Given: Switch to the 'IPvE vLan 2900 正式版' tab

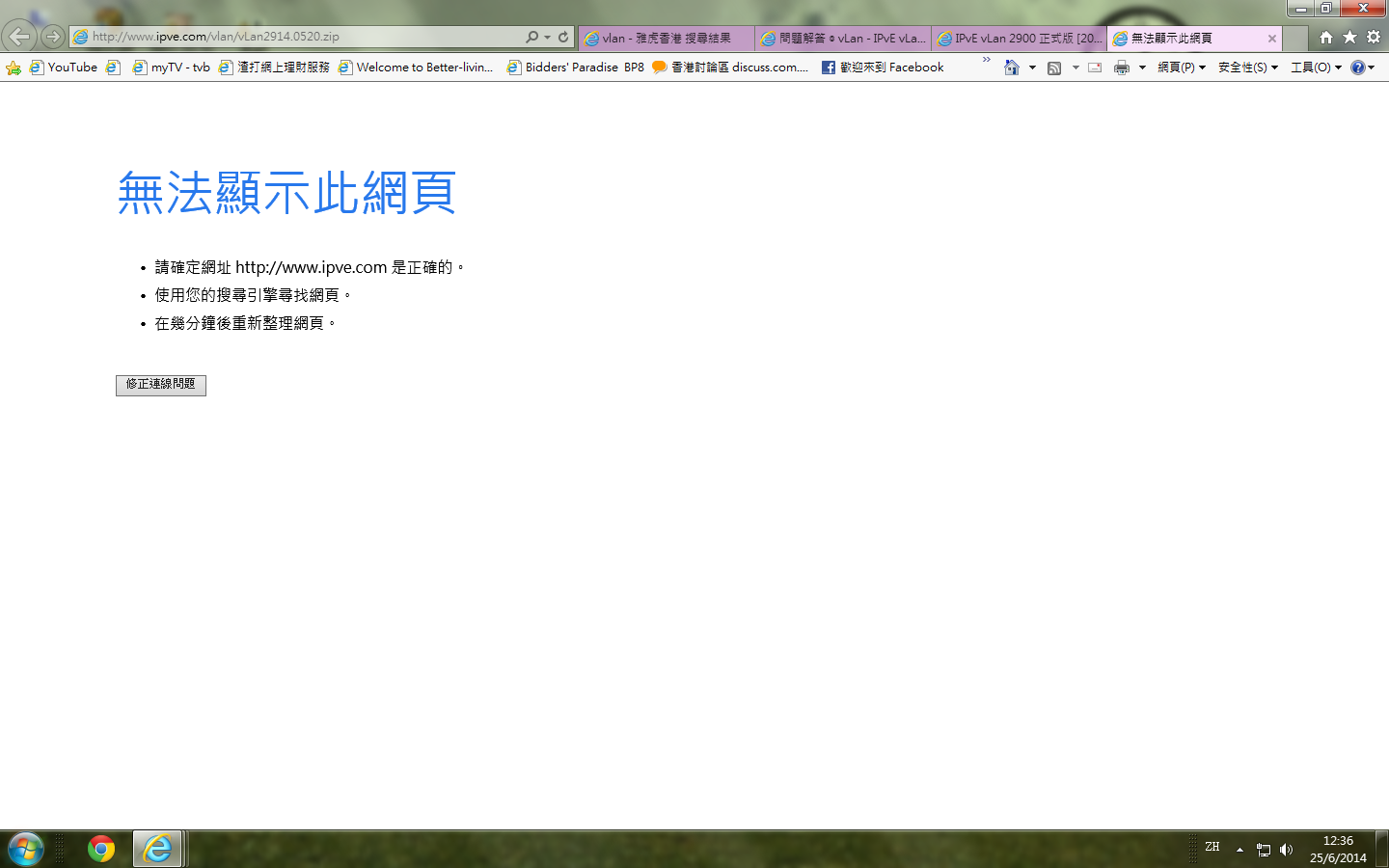Looking at the screenshot, I should pyautogui.click(x=1020, y=39).
